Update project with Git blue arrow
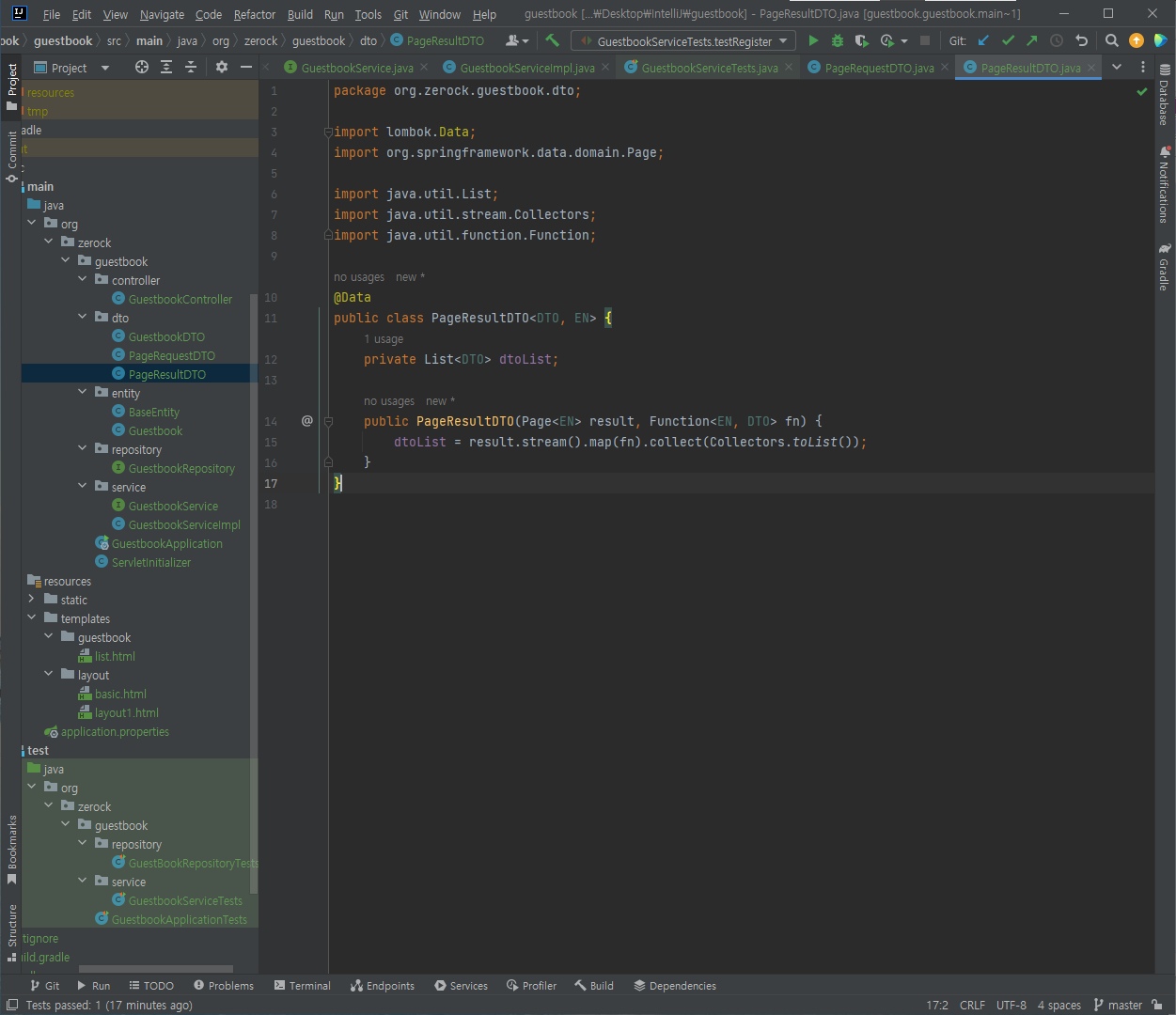 click(x=983, y=40)
